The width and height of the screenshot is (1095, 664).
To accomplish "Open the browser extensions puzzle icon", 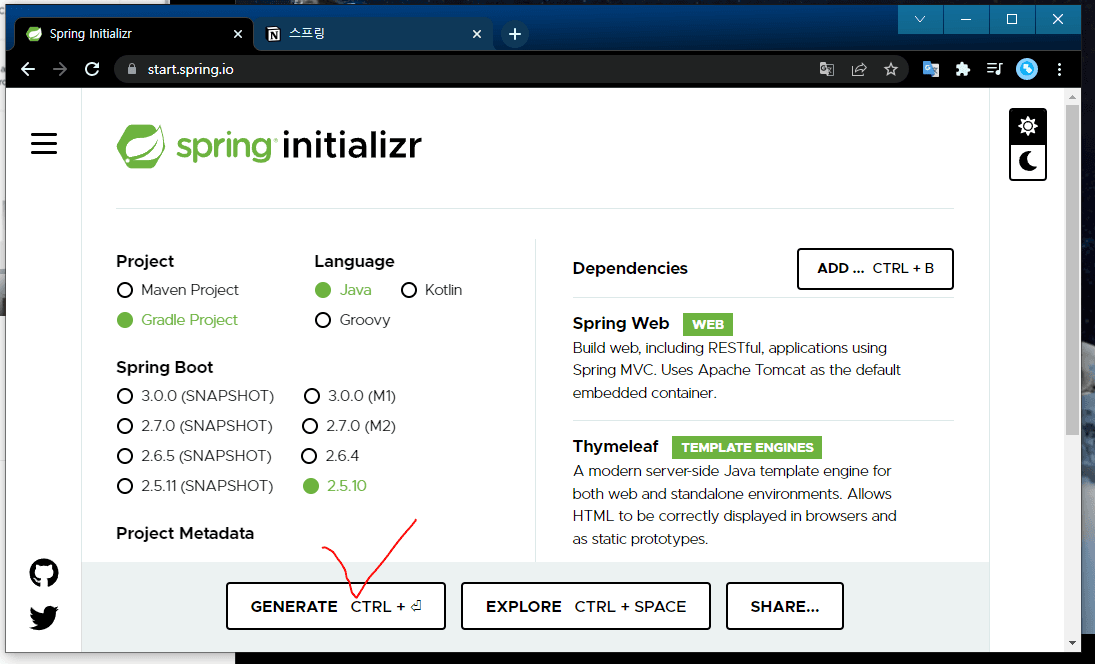I will point(963,69).
